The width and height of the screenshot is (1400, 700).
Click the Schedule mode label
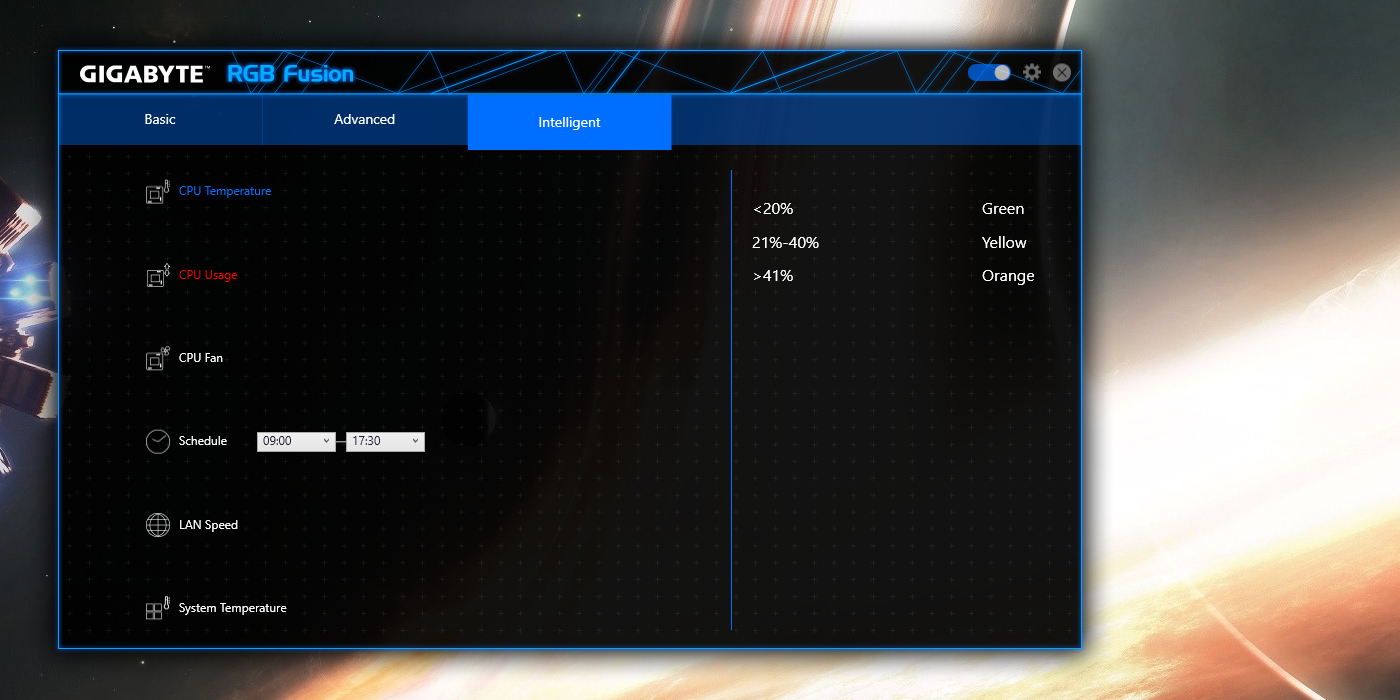coord(203,441)
